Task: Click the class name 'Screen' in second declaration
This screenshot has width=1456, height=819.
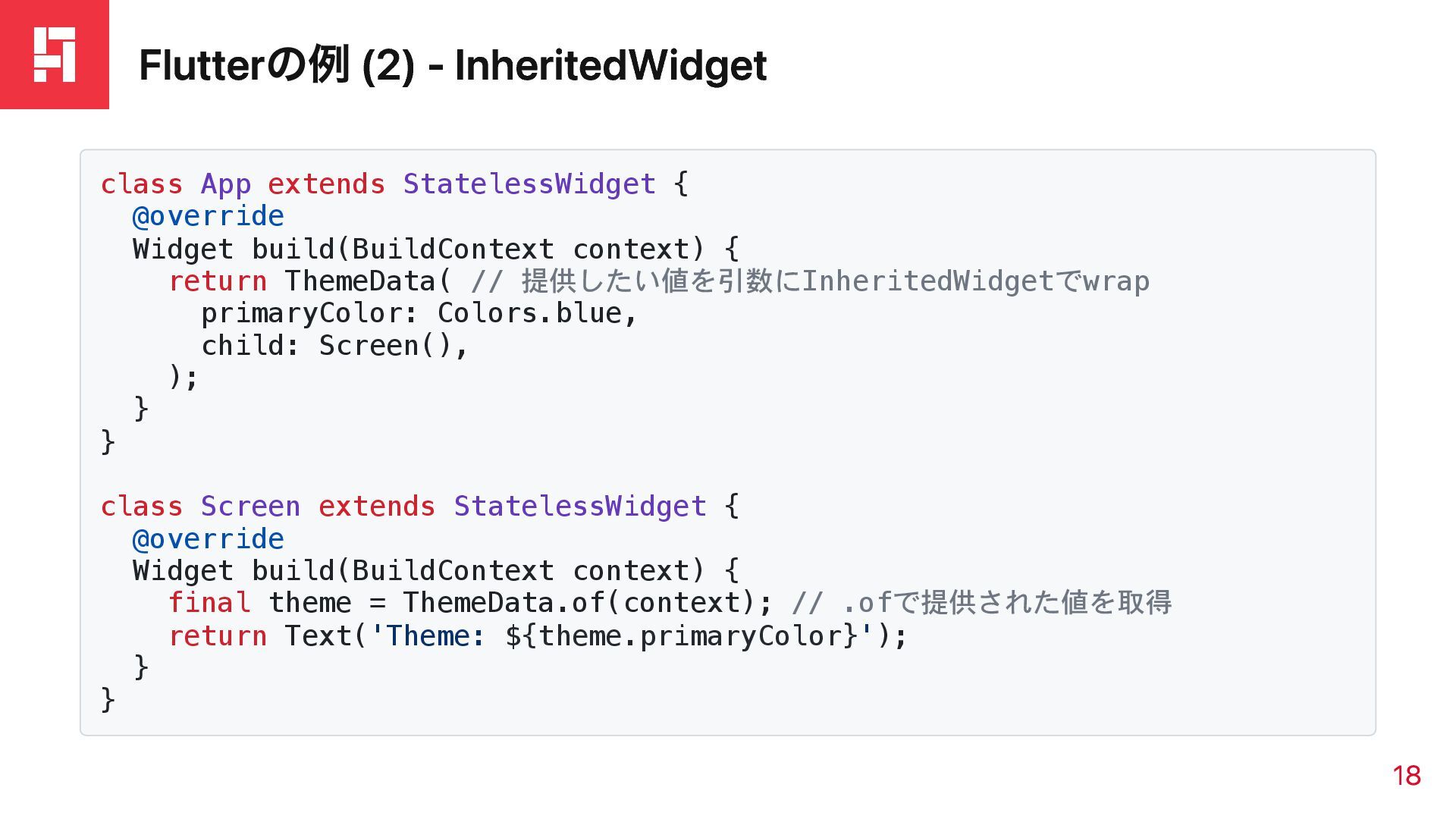Action: [250, 506]
